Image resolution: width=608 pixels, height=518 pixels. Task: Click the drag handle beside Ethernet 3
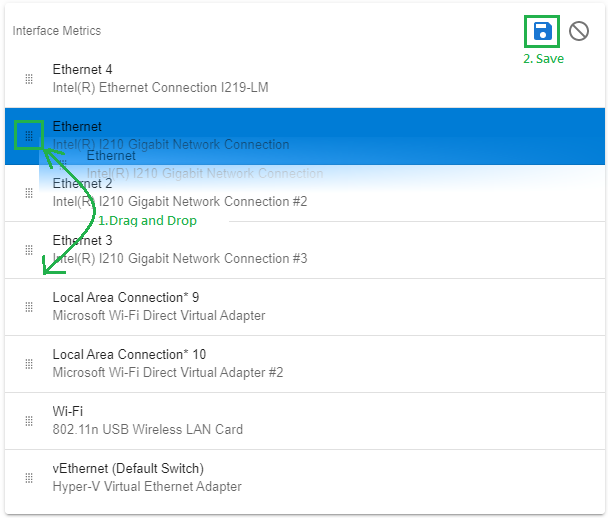[29, 250]
